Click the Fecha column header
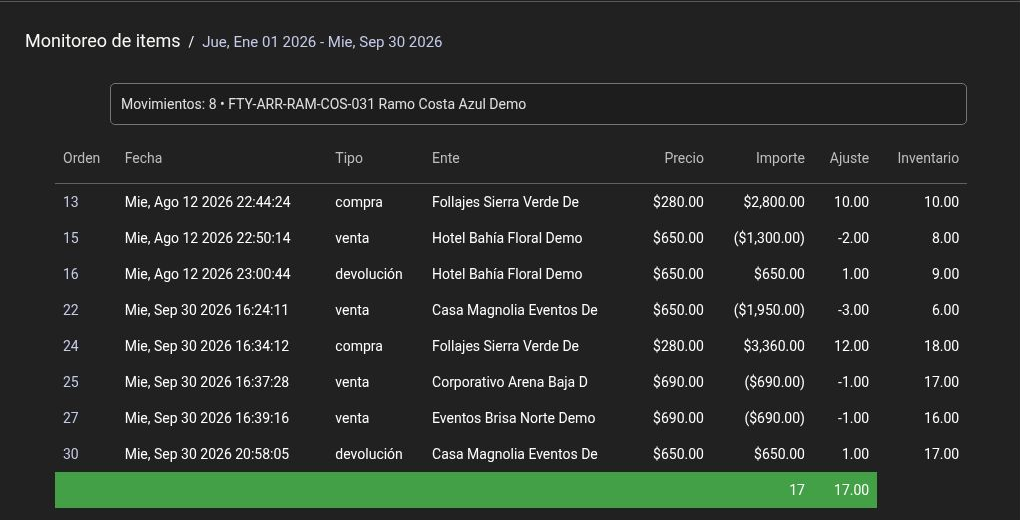The height and width of the screenshot is (520, 1020). 143,158
